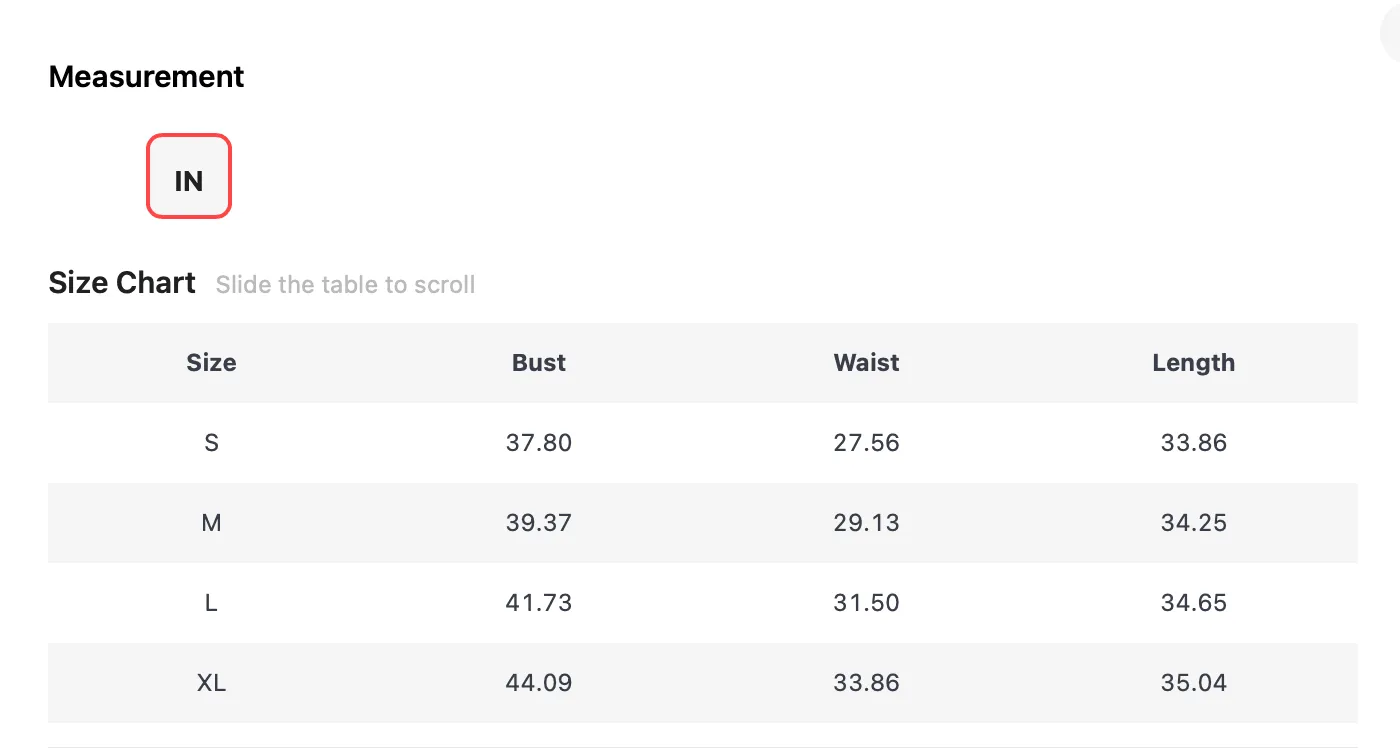
Task: Select the S size row label
Action: coord(211,442)
